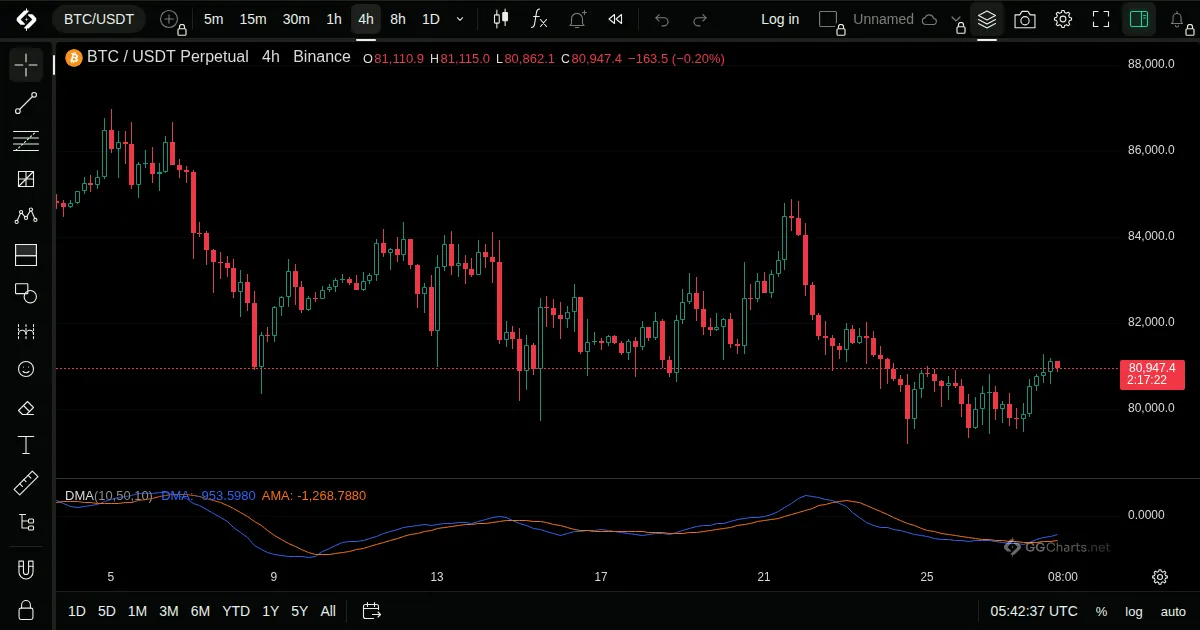This screenshot has height=630, width=1200.
Task: Toggle log scale
Action: (x=1134, y=611)
